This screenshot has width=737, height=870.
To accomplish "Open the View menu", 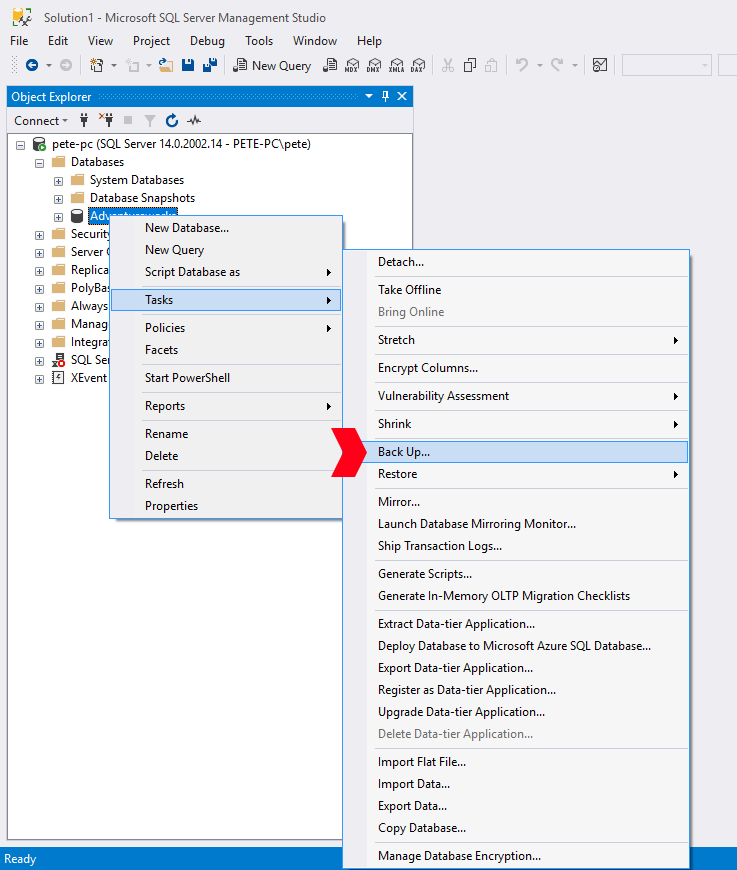I will pyautogui.click(x=100, y=41).
